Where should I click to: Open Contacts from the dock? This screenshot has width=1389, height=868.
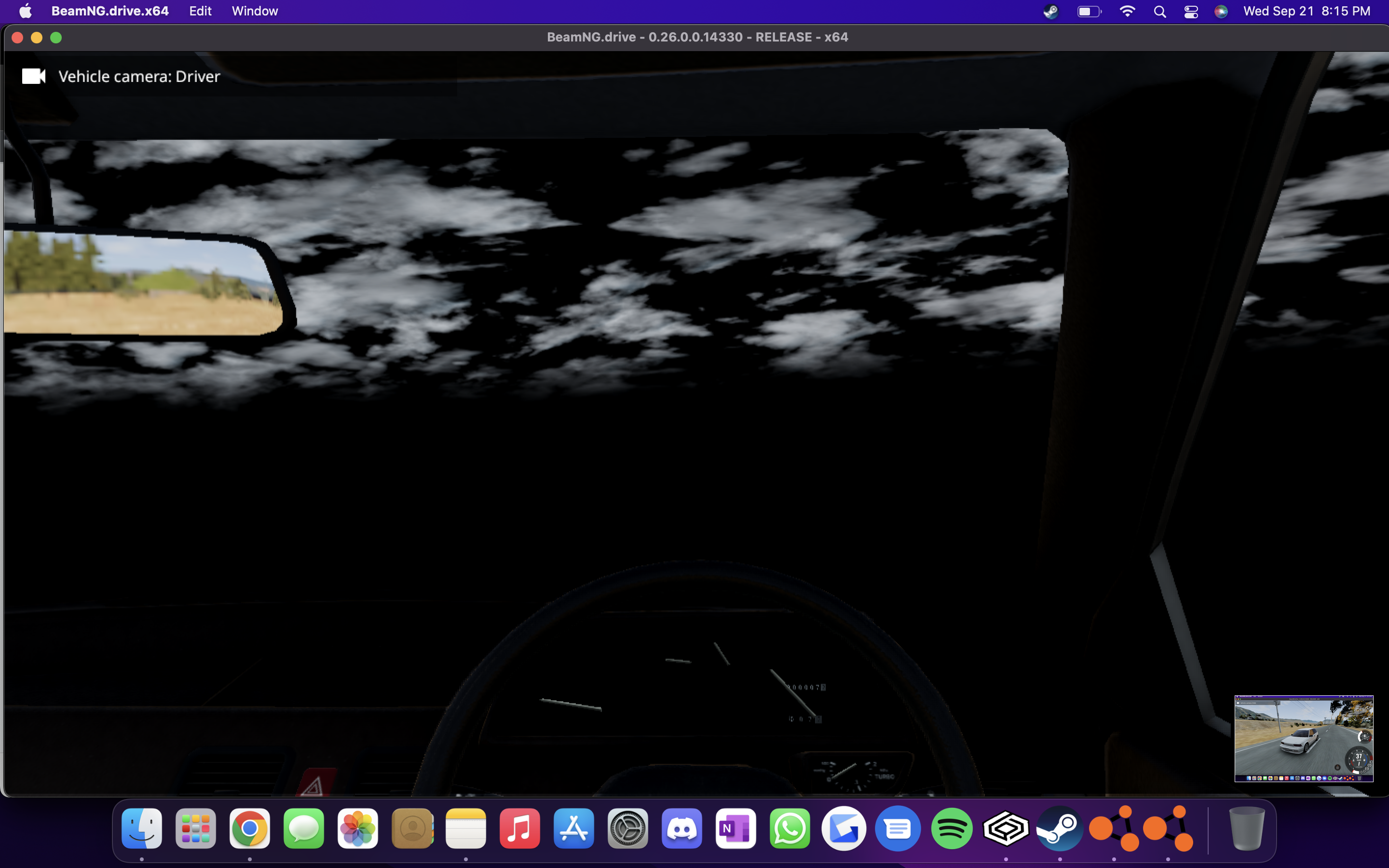tap(412, 828)
